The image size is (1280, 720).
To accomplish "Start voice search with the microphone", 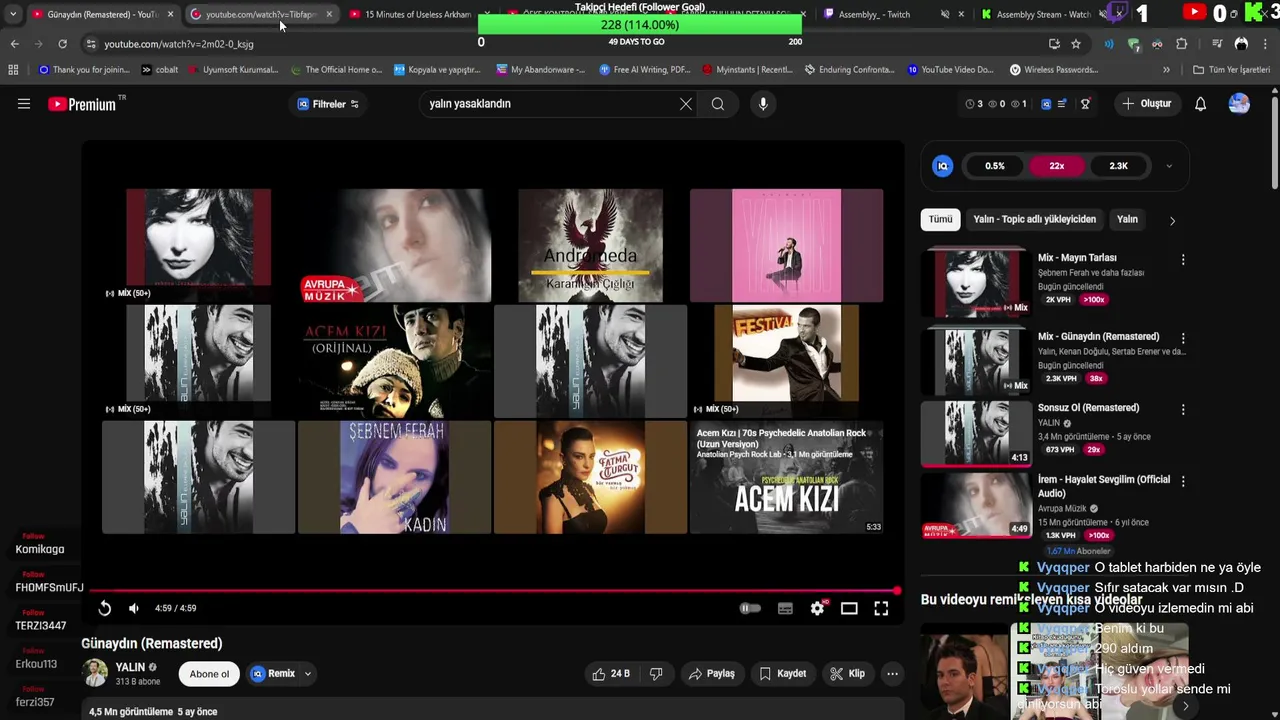I will (x=763, y=104).
